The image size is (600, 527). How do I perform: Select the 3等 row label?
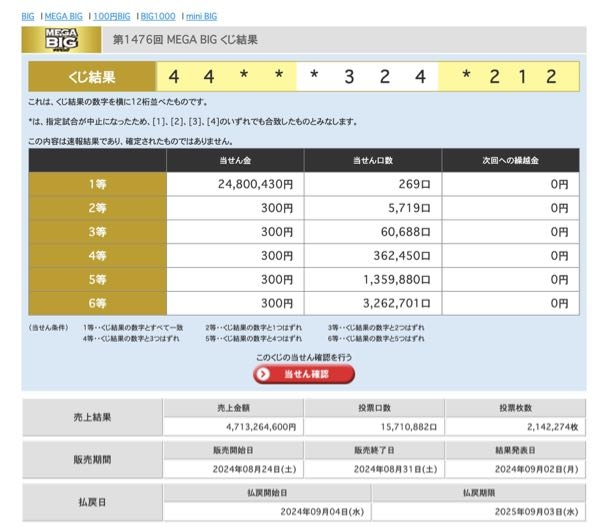pyautogui.click(x=98, y=232)
